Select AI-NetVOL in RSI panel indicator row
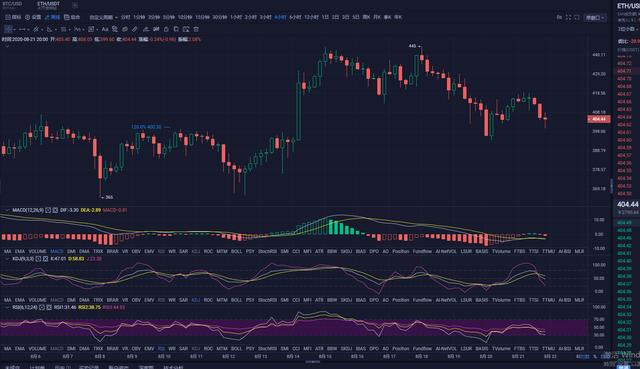Image resolution: width=640 pixels, height=369 pixels. (x=446, y=349)
